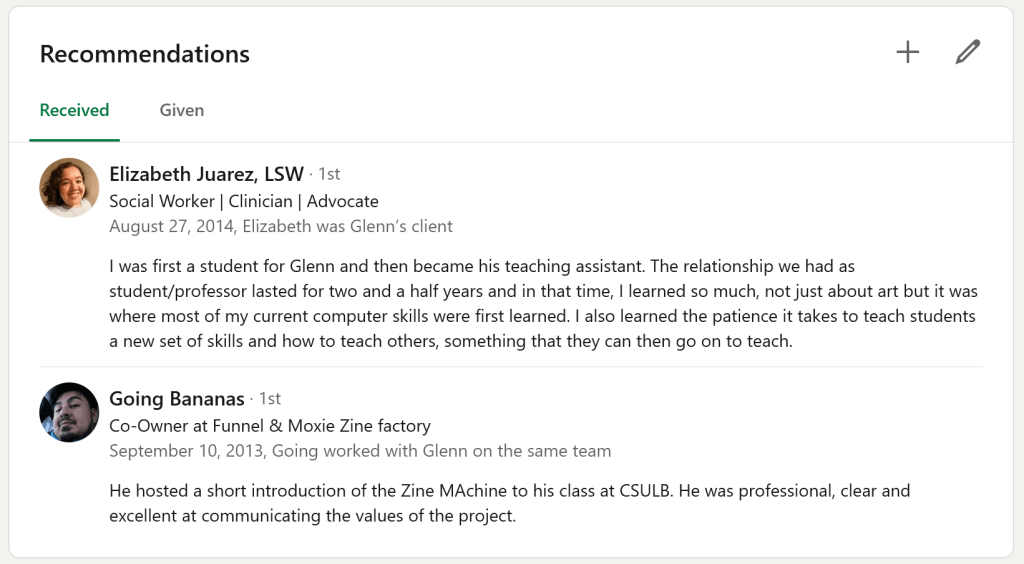
Task: Click the 1st badge beside Going Bananas
Action: [269, 399]
